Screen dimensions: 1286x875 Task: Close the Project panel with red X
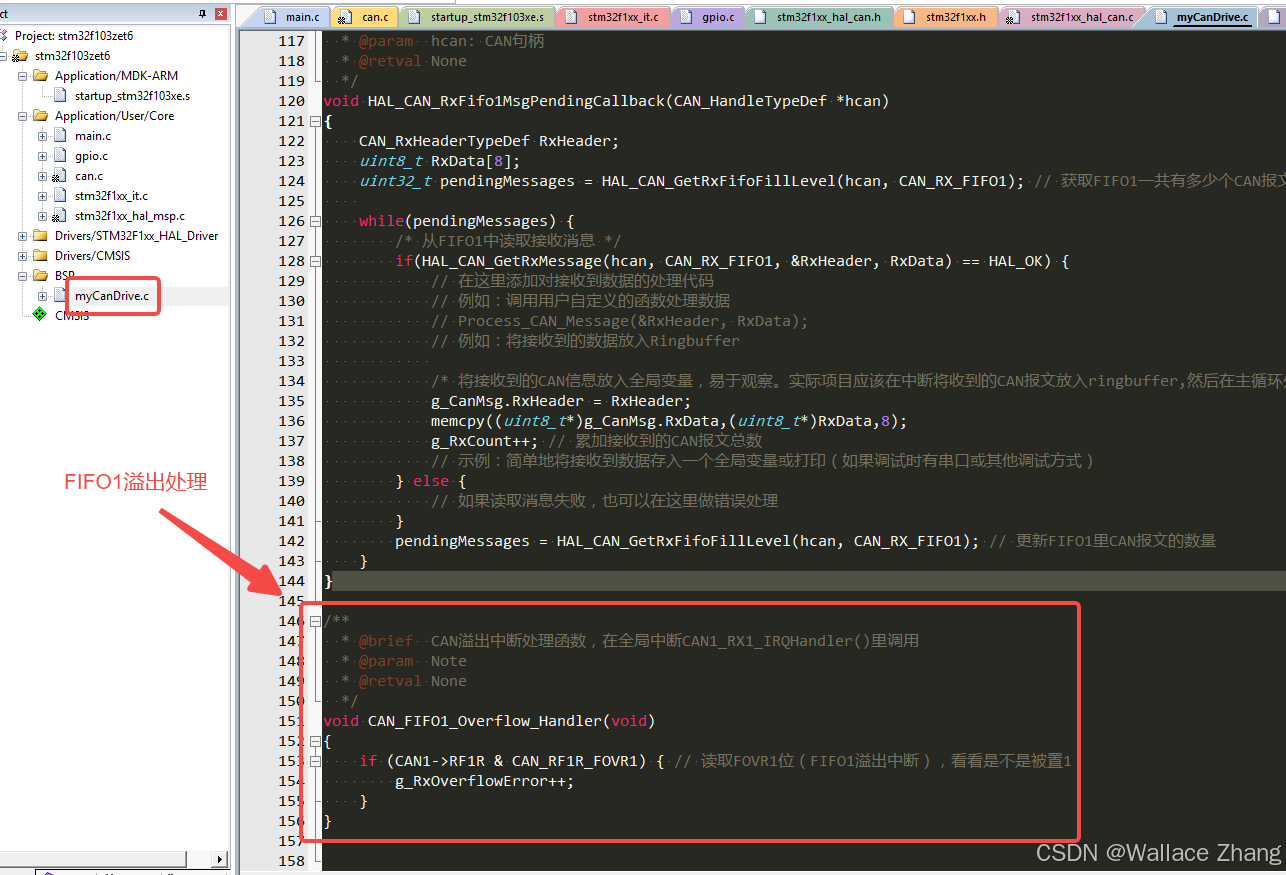tap(221, 14)
